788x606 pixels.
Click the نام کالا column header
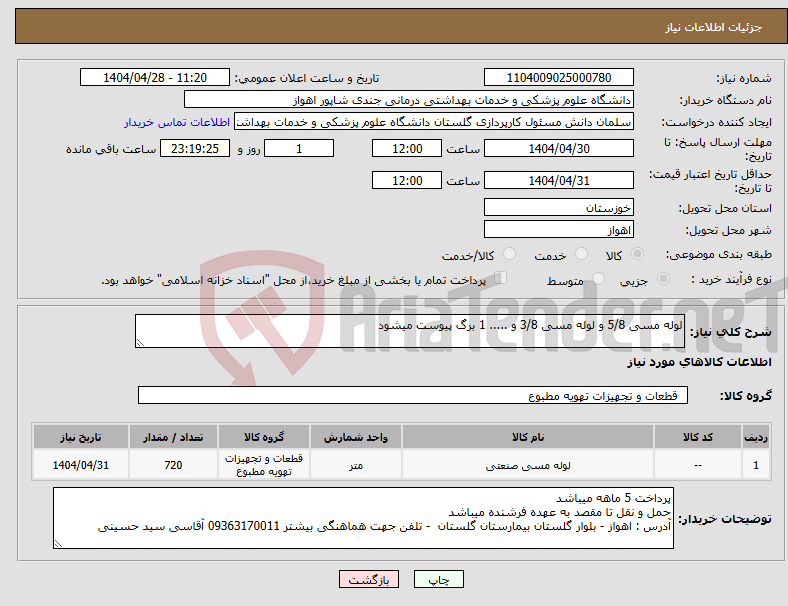point(528,437)
